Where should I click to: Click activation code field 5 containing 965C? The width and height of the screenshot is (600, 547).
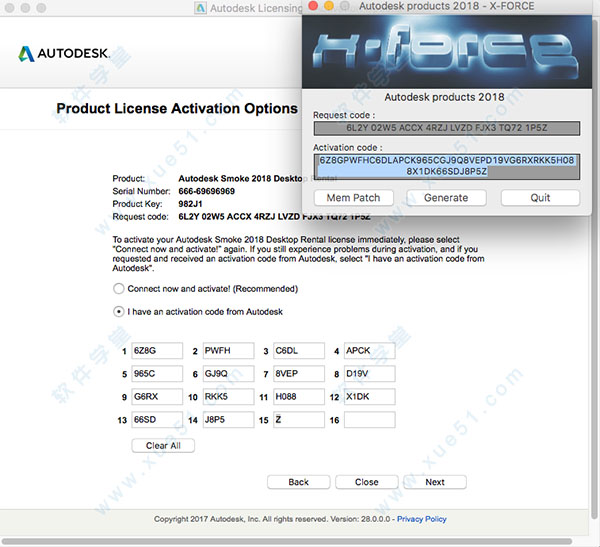tap(157, 374)
